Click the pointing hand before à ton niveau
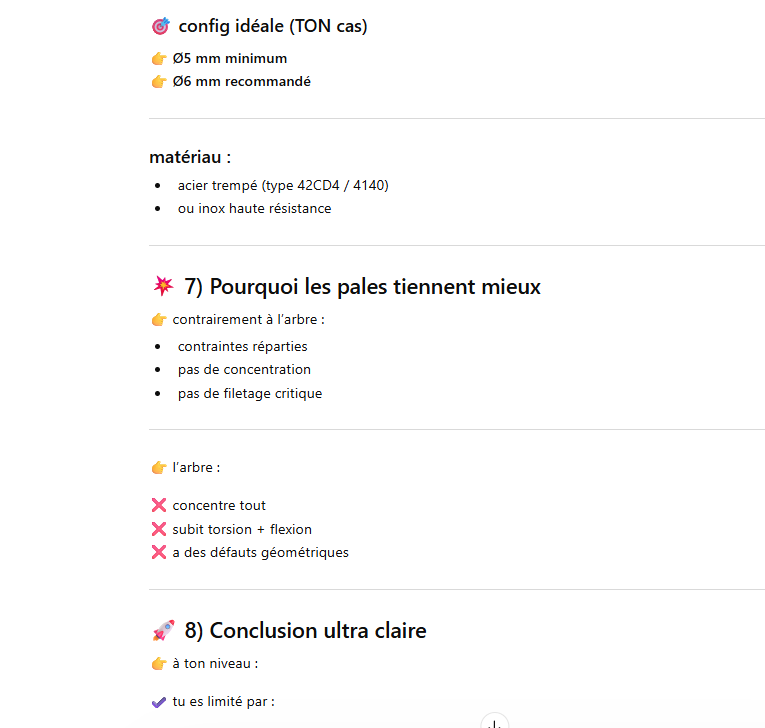 [x=158, y=663]
